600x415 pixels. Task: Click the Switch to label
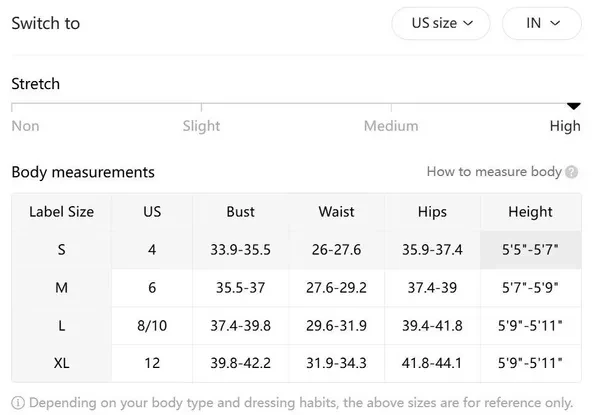pyautogui.click(x=45, y=23)
